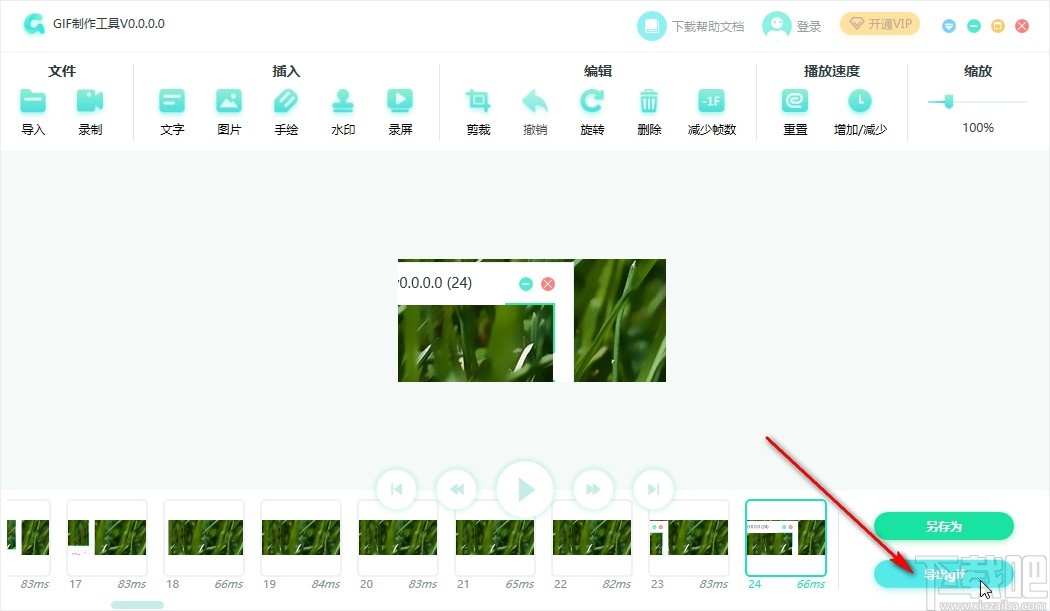The height and width of the screenshot is (611, 1050).
Task: Click the 导出gif export button
Action: point(944,574)
